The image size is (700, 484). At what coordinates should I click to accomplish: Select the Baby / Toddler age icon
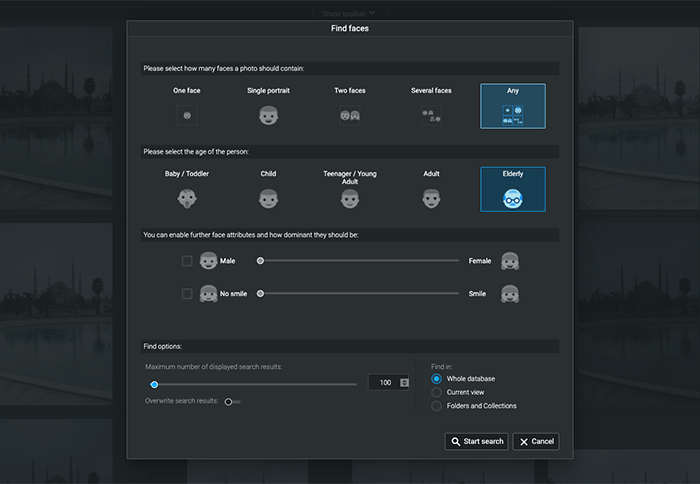click(x=187, y=198)
